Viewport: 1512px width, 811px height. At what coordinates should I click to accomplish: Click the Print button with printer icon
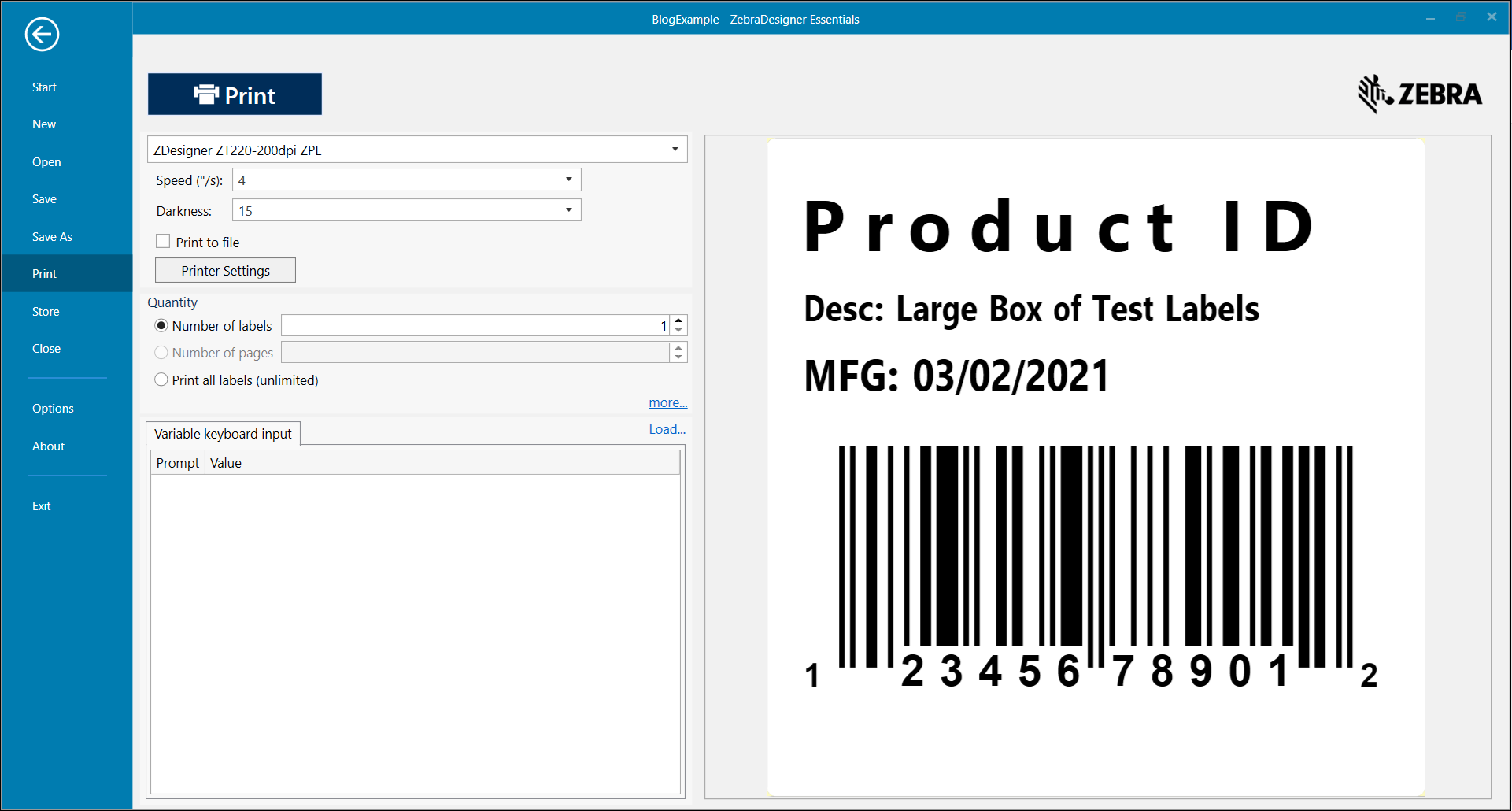coord(234,94)
